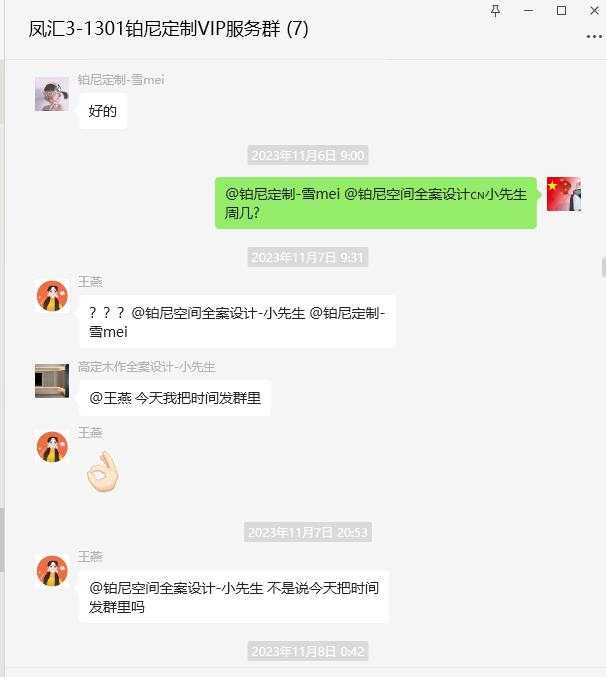The height and width of the screenshot is (677, 606).
Task: Click sender name 铂尼定制-雪mei
Action: pos(121,80)
